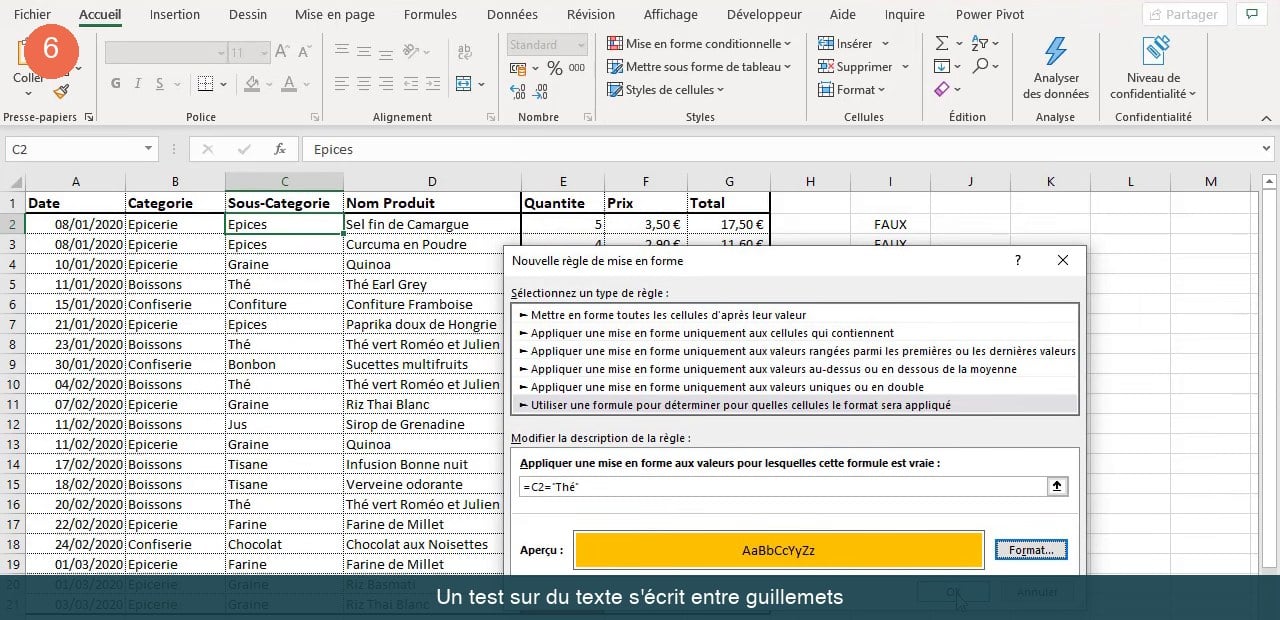Click the Sous-Categorie header cell
The image size is (1280, 620).
pyautogui.click(x=284, y=203)
